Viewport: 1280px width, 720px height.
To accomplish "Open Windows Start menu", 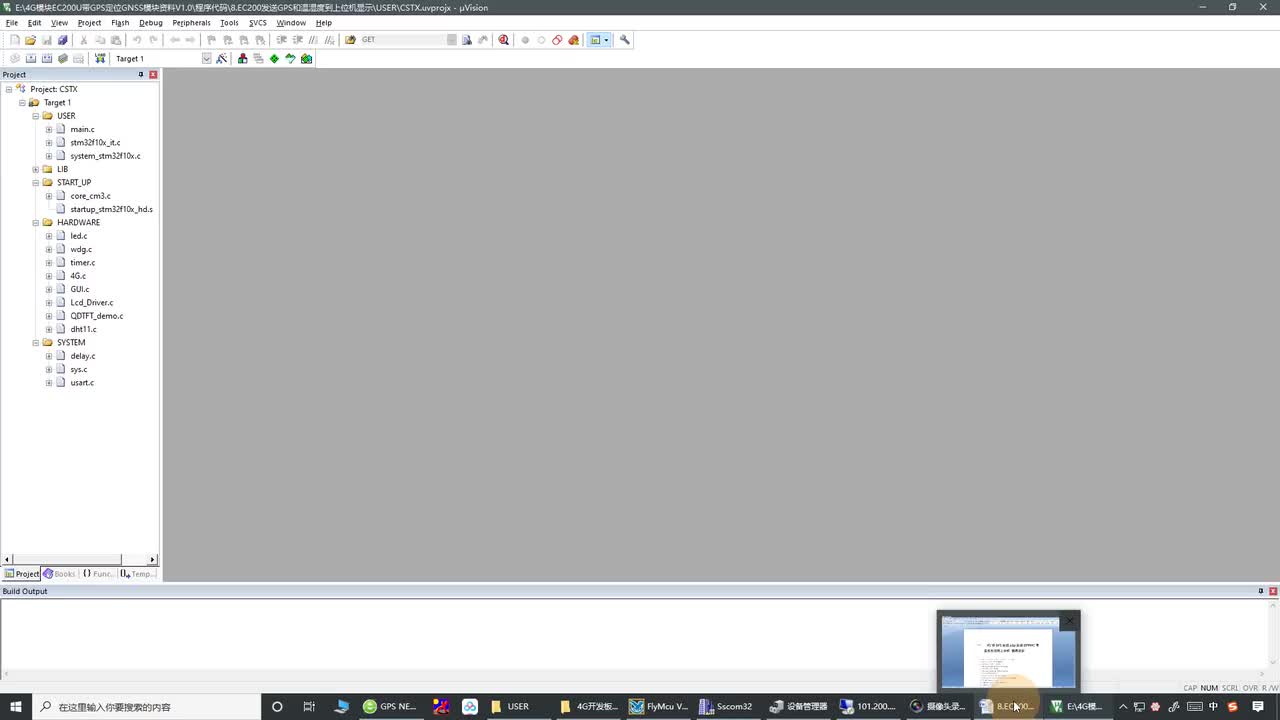I will click(15, 706).
